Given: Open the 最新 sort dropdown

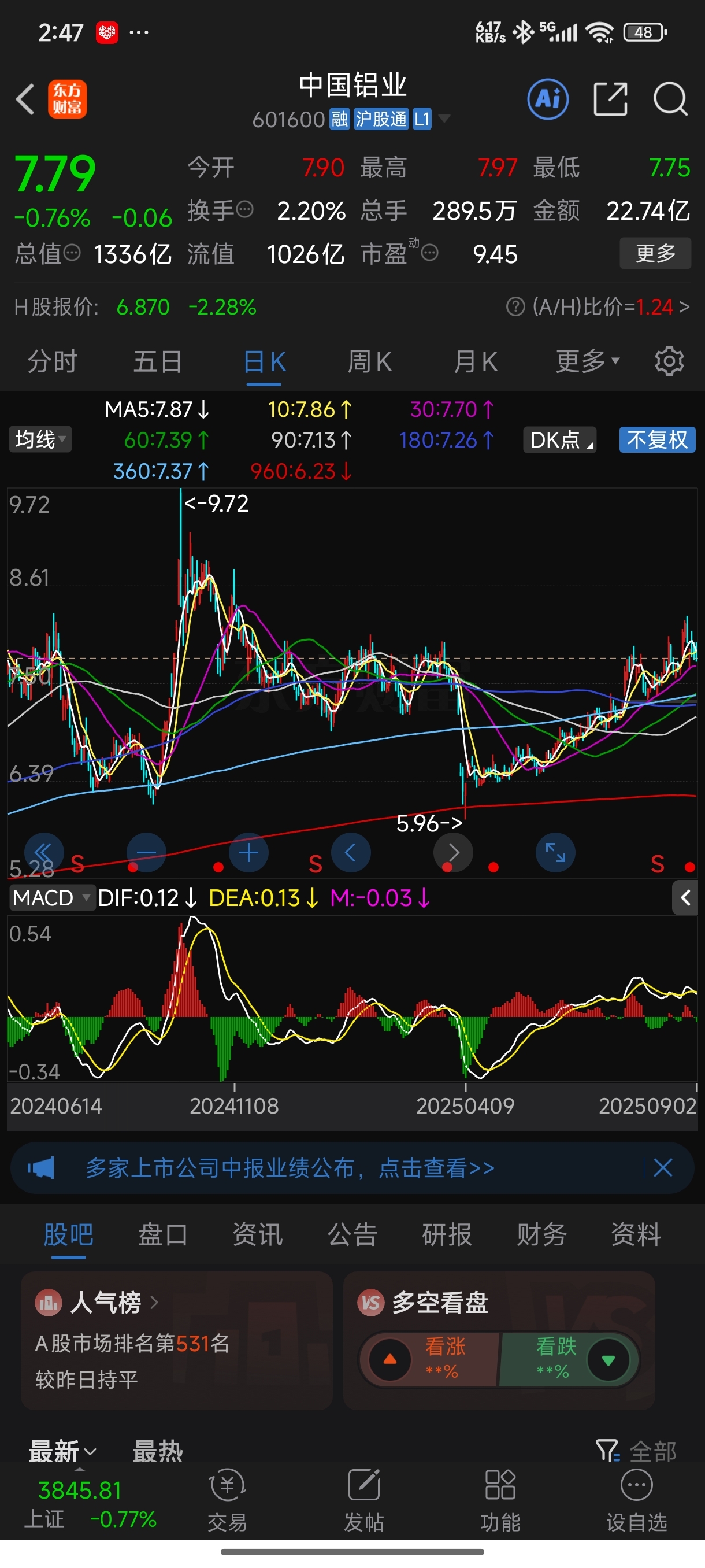Looking at the screenshot, I should pos(62,1452).
